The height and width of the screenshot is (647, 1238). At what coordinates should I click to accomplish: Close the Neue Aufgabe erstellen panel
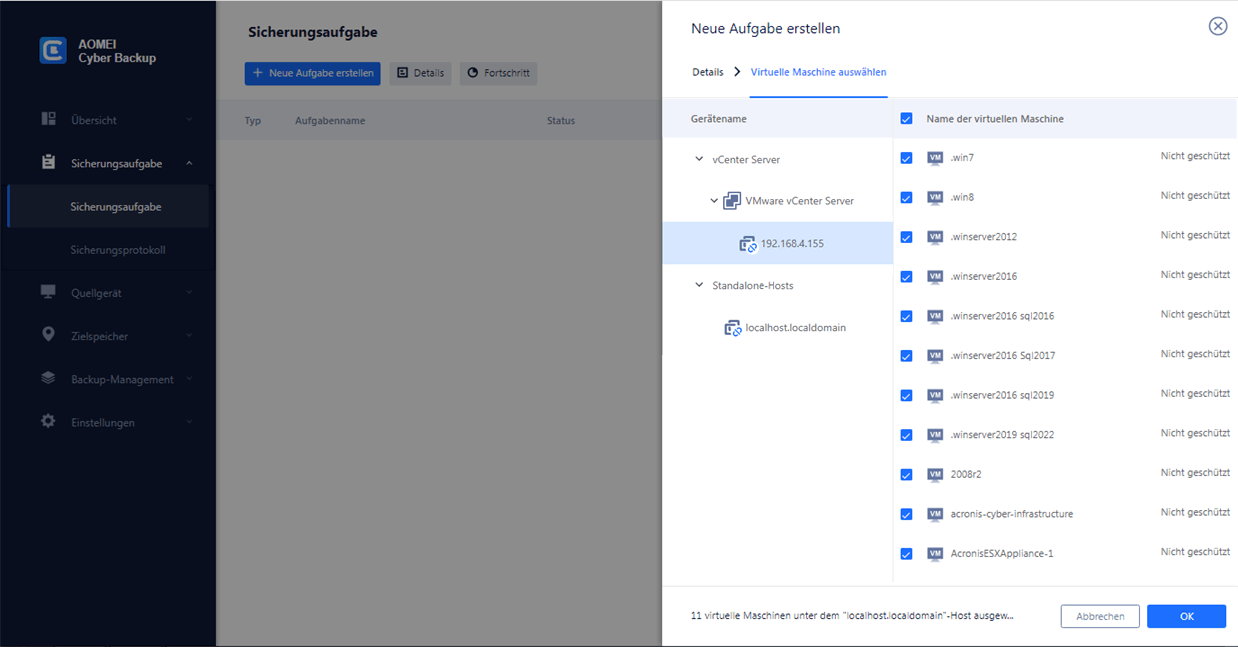(1217, 27)
